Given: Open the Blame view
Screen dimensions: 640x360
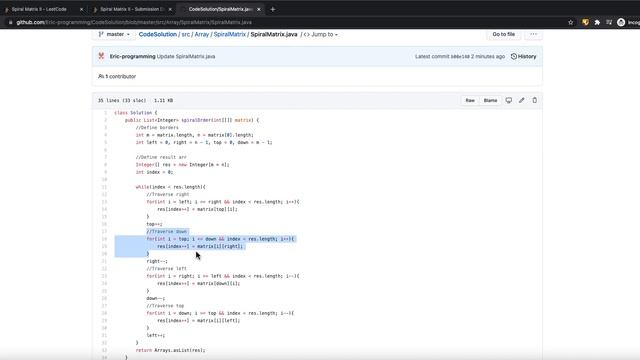Looking at the screenshot, I should 490,100.
